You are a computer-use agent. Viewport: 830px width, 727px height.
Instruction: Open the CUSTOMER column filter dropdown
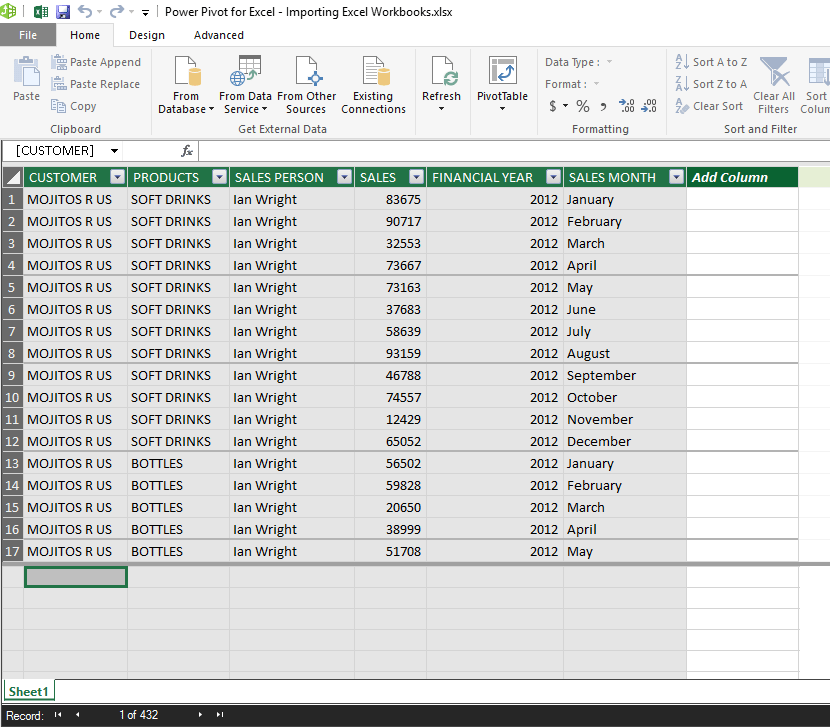(118, 177)
